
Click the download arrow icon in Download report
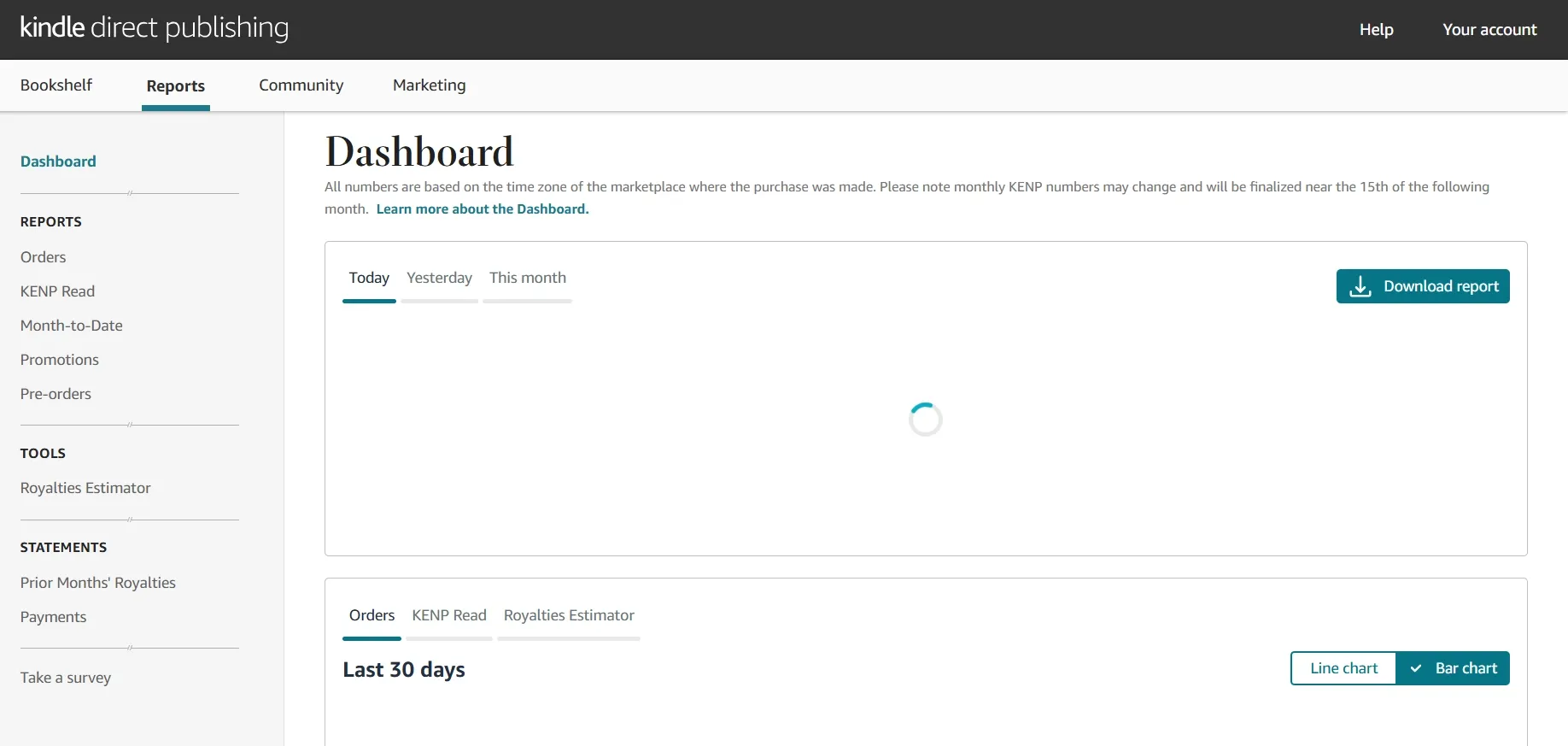(x=1360, y=286)
